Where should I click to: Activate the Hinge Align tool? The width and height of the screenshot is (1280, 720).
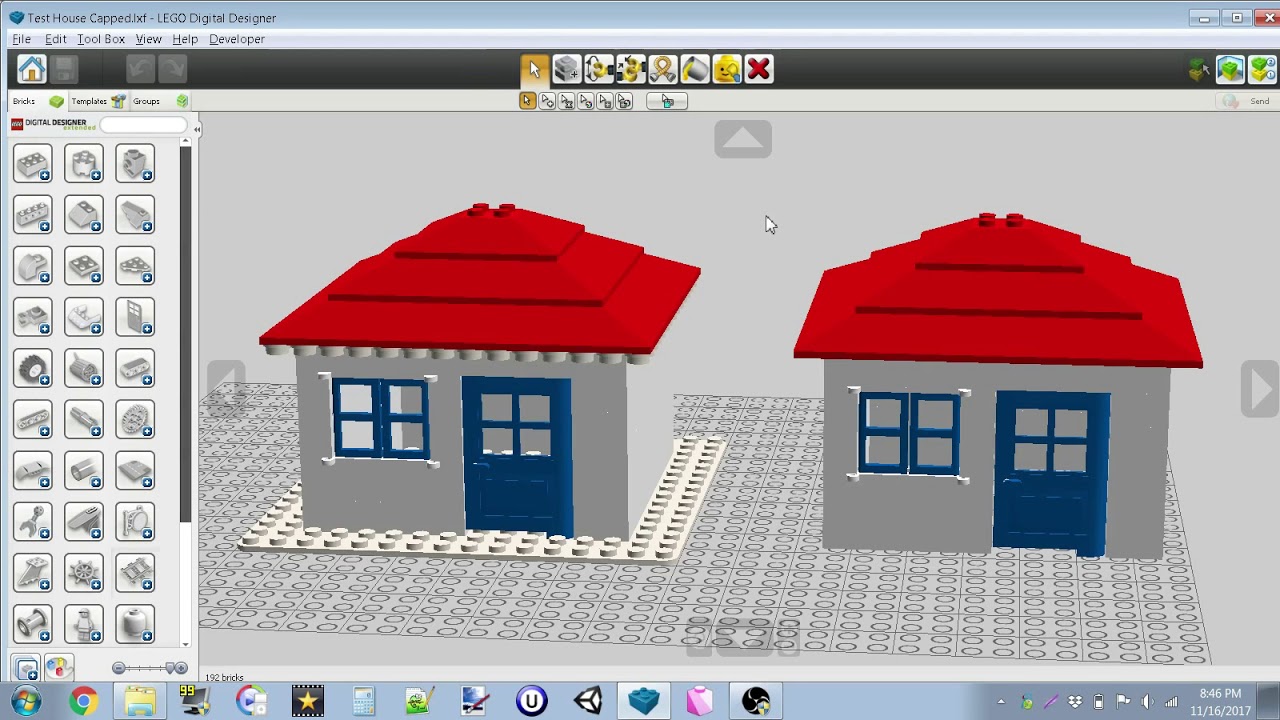click(x=630, y=69)
